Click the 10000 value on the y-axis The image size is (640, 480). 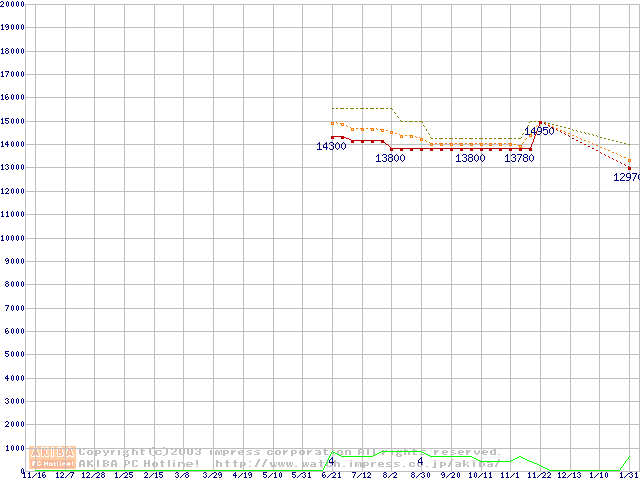(13, 238)
